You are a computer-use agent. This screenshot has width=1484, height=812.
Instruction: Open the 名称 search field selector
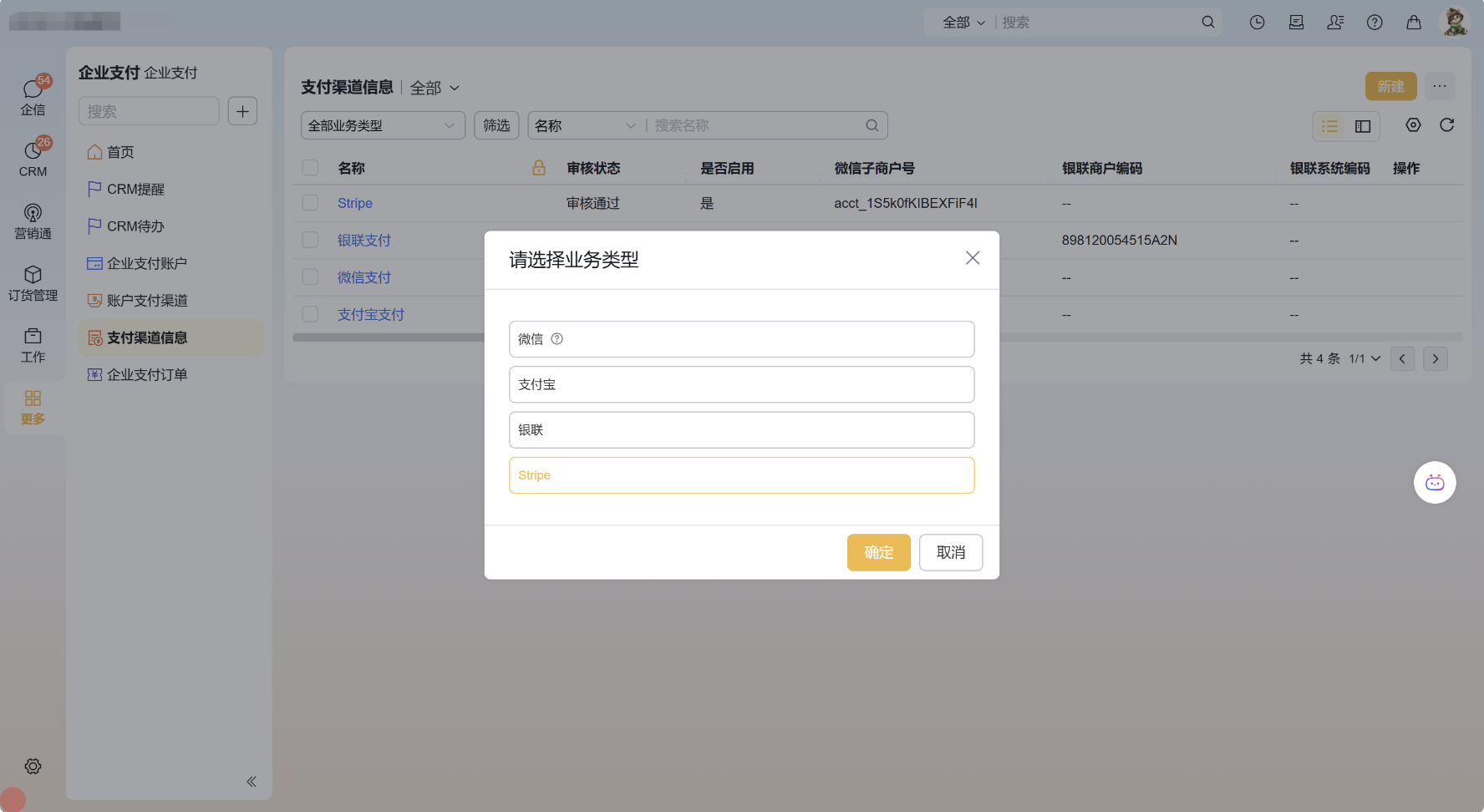coord(585,125)
